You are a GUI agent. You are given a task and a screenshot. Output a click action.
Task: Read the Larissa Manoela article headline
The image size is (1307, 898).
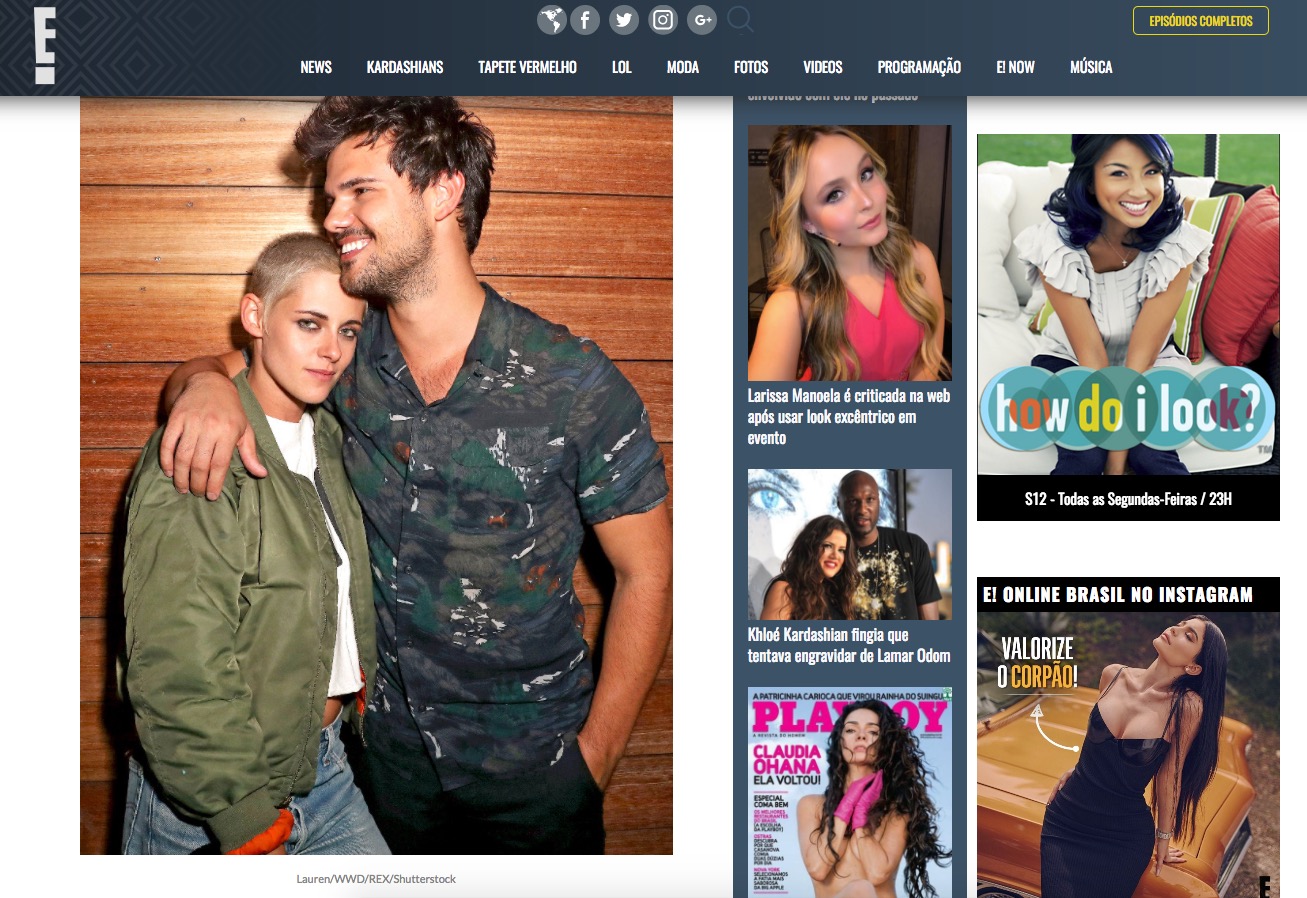tap(848, 416)
